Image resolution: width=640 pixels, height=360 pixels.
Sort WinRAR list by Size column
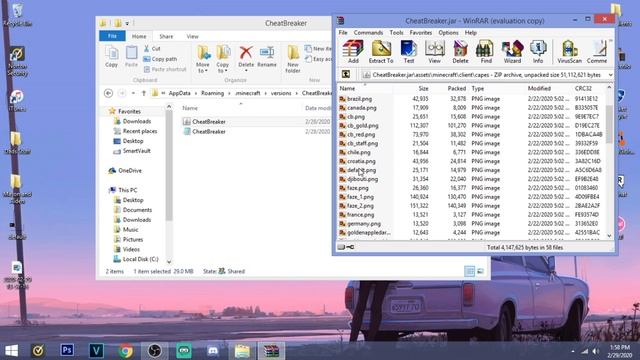411,88
